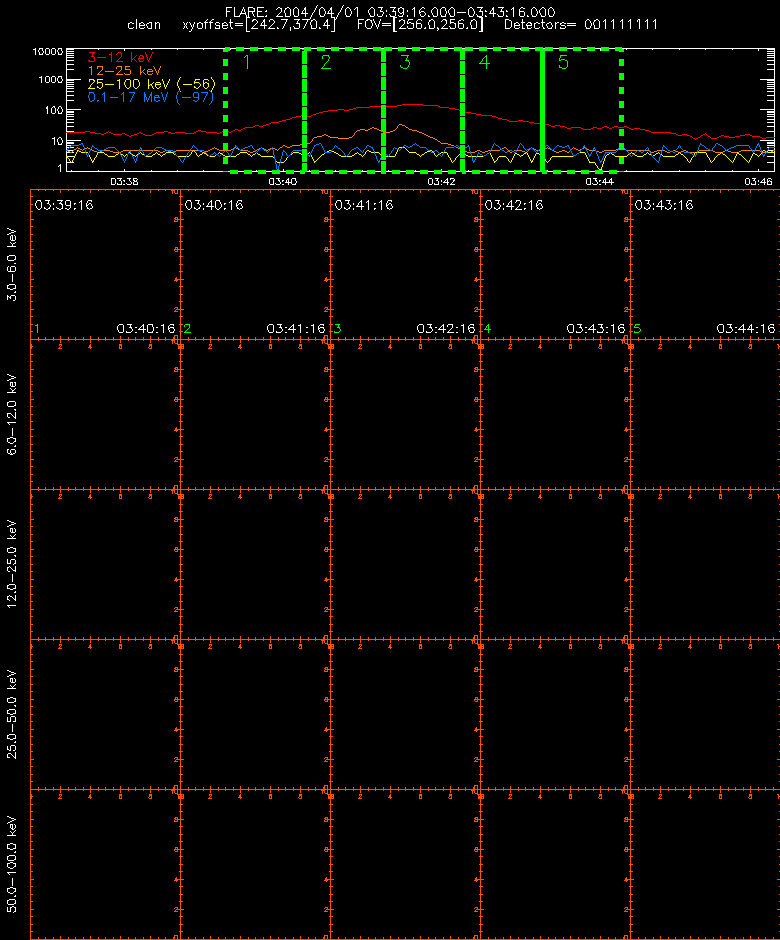780x940 pixels.
Task: Click the 1000 y-axis label
Action: coord(50,80)
